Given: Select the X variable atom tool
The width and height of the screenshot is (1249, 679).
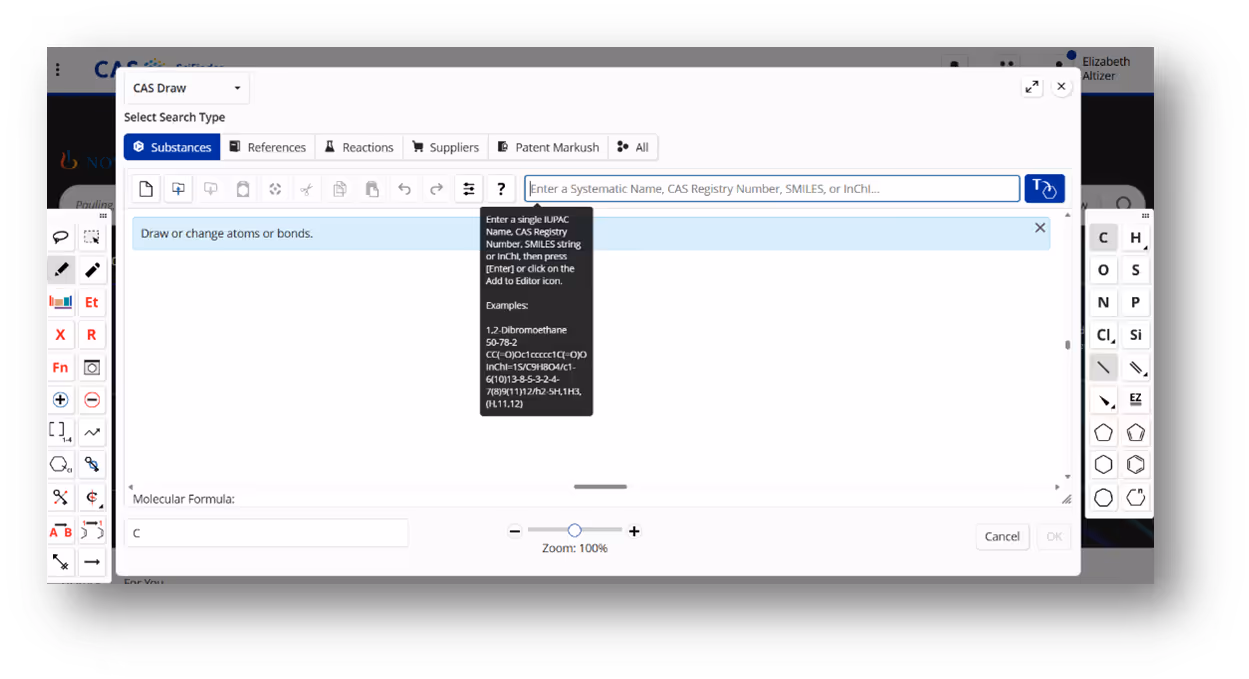Looking at the screenshot, I should point(60,335).
